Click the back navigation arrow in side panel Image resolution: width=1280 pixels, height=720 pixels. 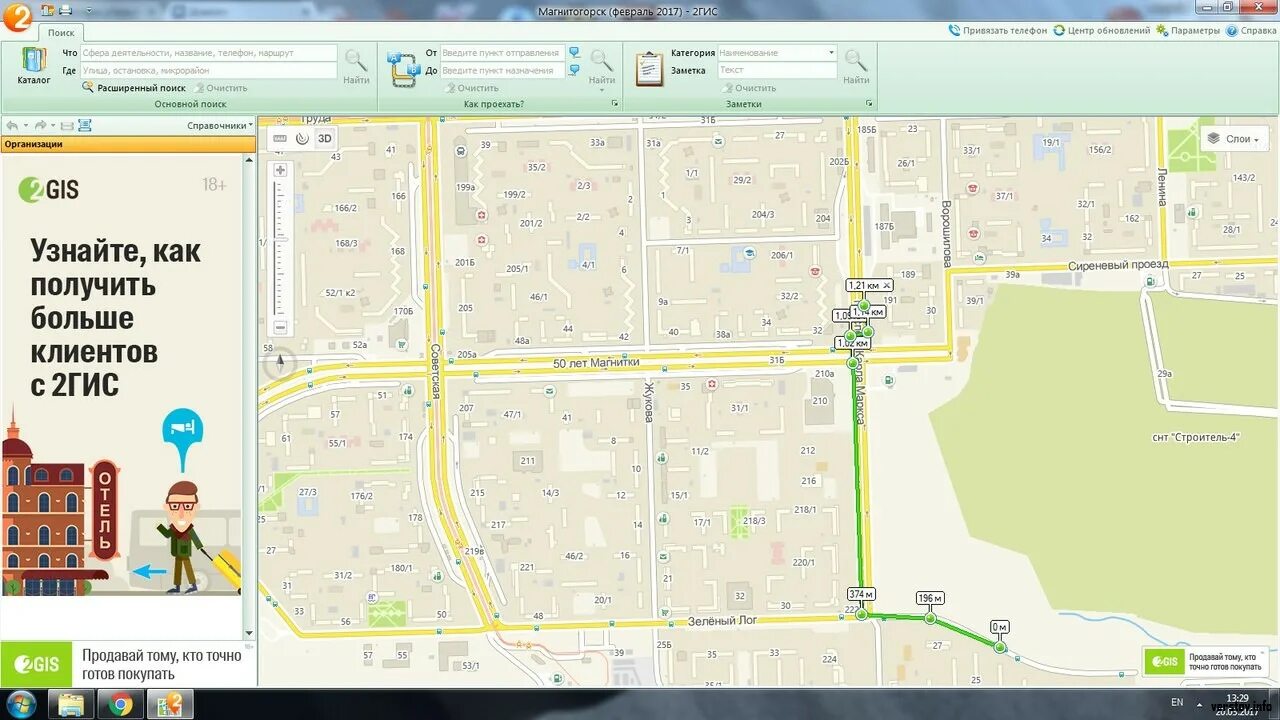click(12, 126)
